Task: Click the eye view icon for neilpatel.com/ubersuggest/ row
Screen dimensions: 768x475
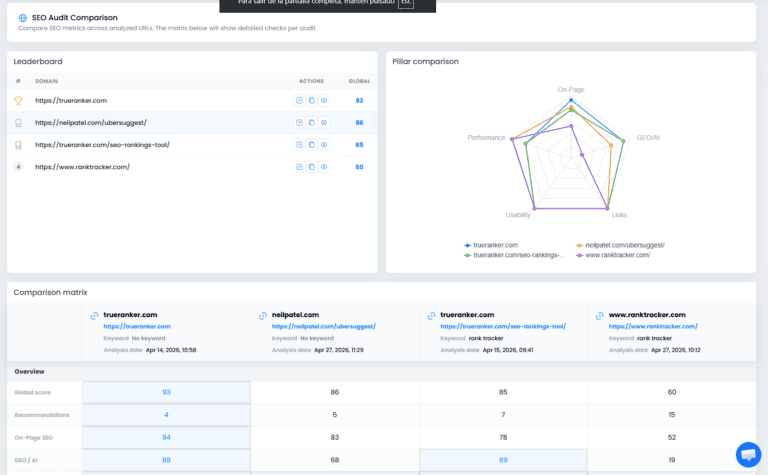Action: [324, 122]
